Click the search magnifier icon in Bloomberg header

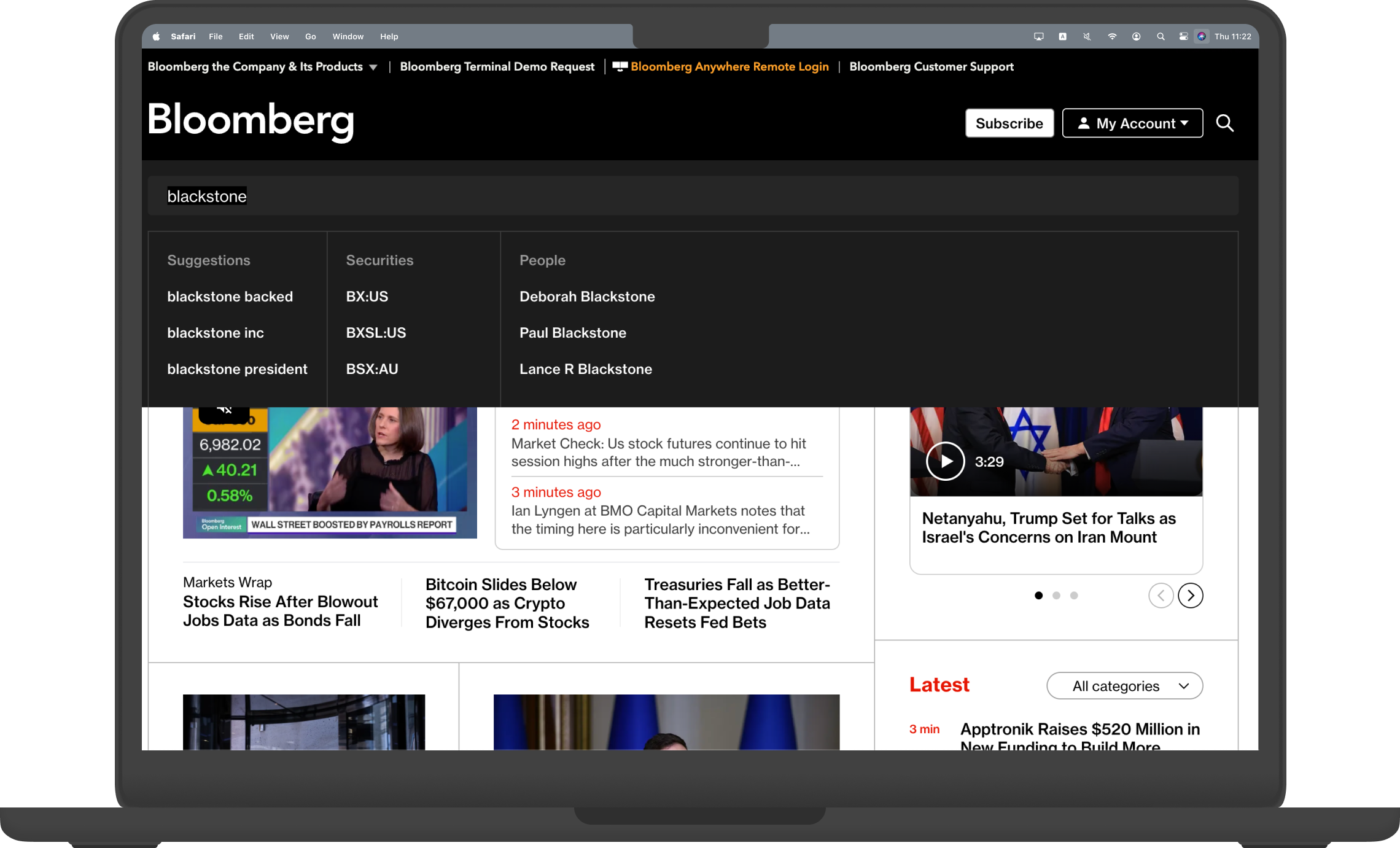click(1224, 123)
